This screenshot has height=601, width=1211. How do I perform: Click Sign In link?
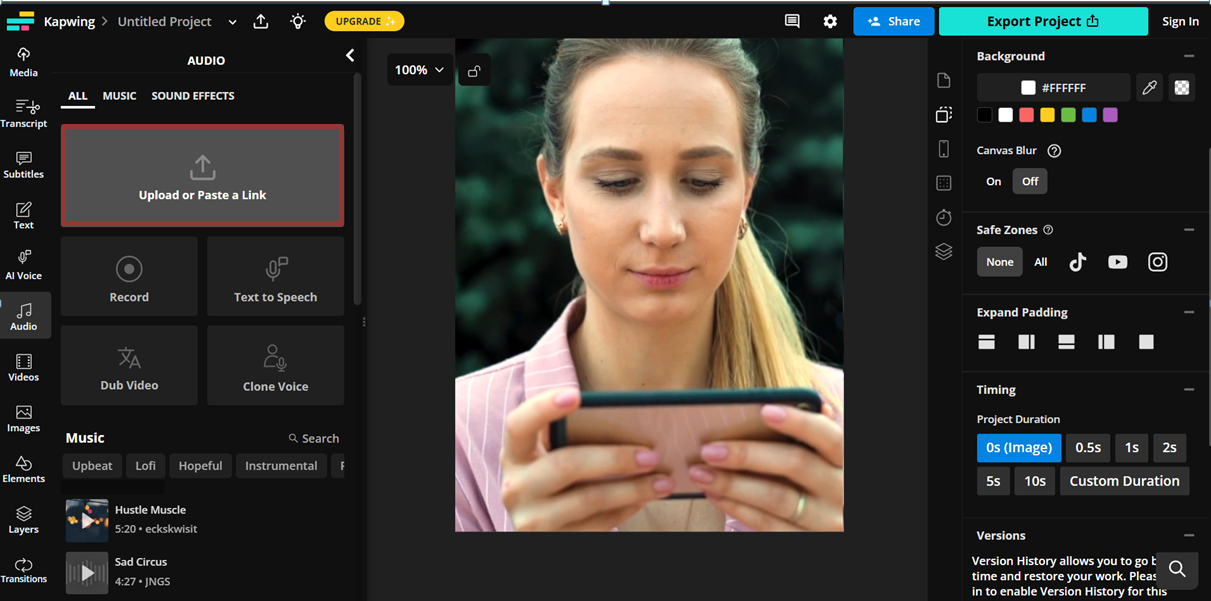click(x=1180, y=22)
